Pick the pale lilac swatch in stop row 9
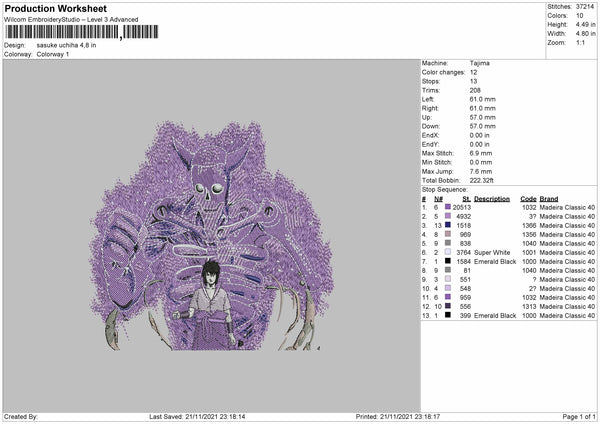The image size is (600, 424). 448,279
